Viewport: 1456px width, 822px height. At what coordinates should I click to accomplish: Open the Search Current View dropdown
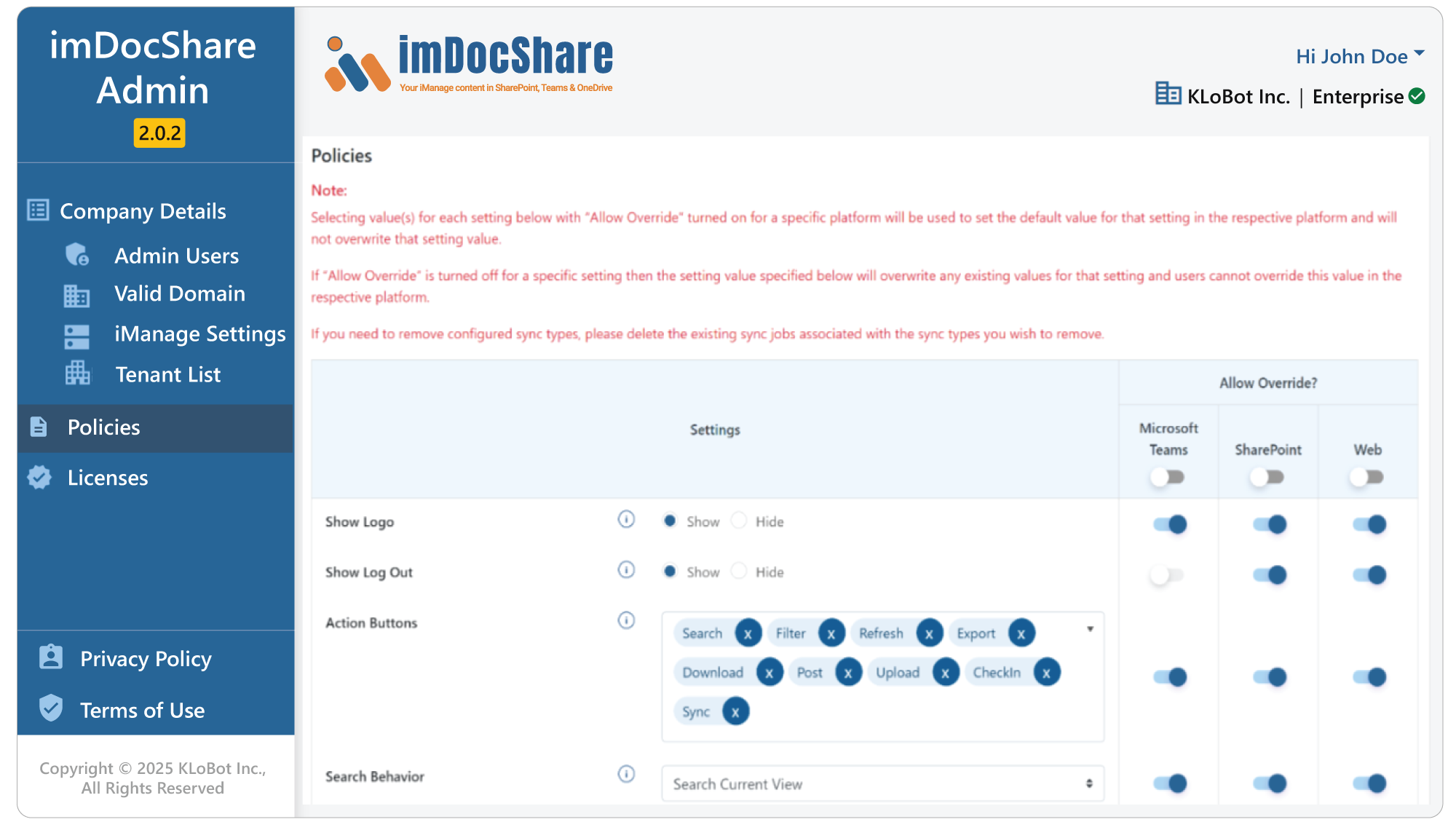[882, 784]
